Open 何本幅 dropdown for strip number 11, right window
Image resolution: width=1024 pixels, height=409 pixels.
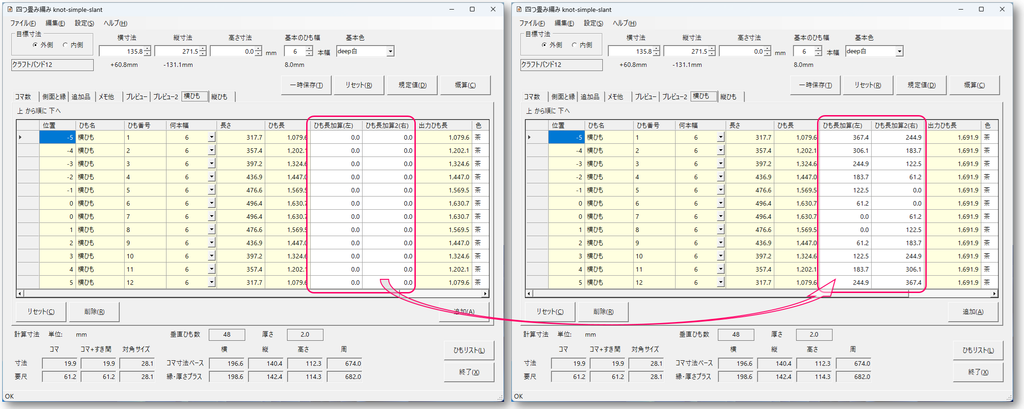click(x=721, y=270)
